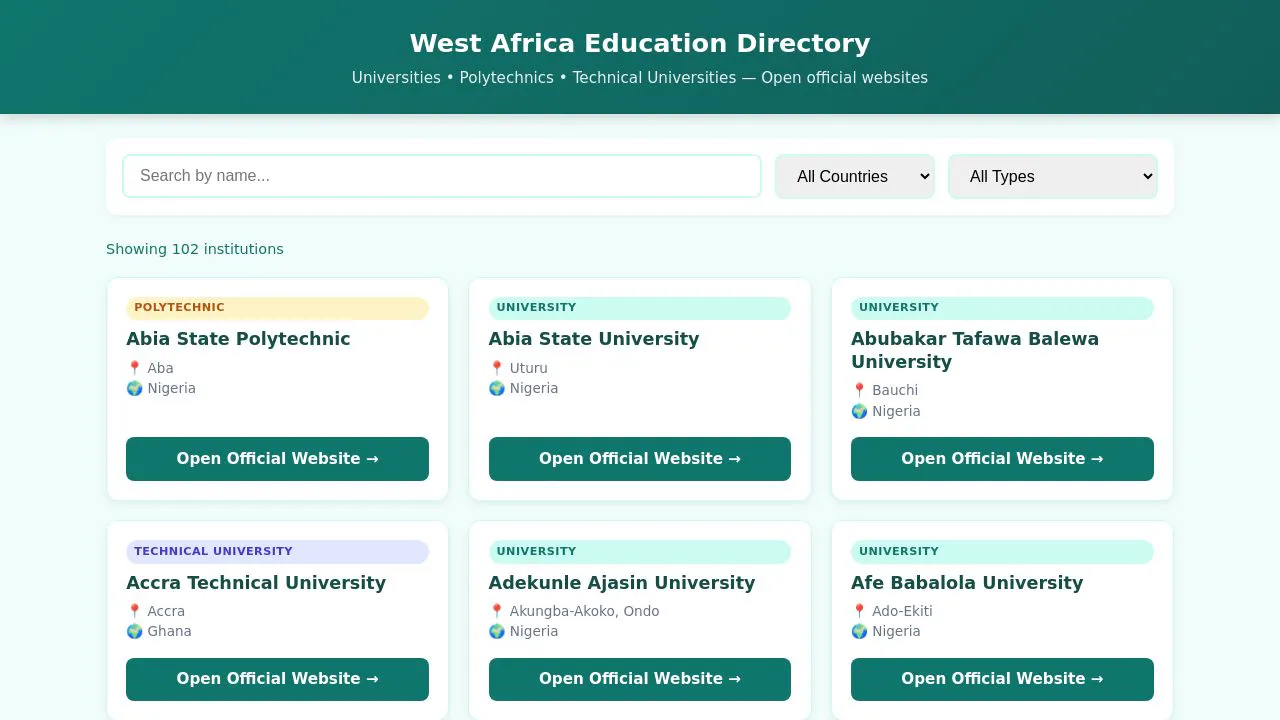
Task: Click the globe icon on Abia State University card
Action: point(497,388)
